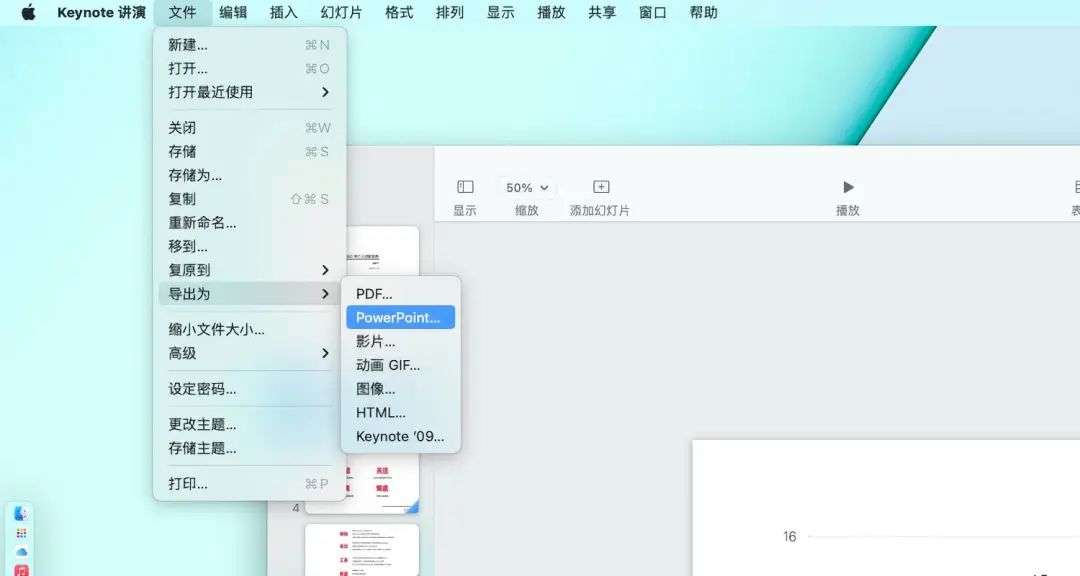Export as PowerPoint…

click(x=401, y=317)
